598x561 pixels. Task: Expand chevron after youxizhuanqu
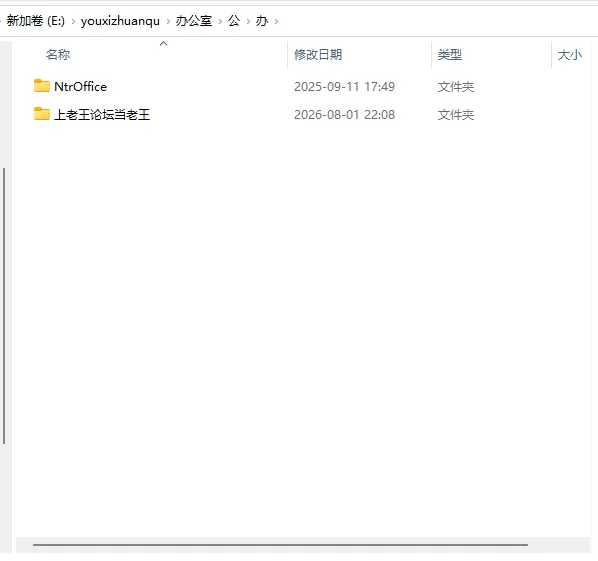click(x=168, y=21)
